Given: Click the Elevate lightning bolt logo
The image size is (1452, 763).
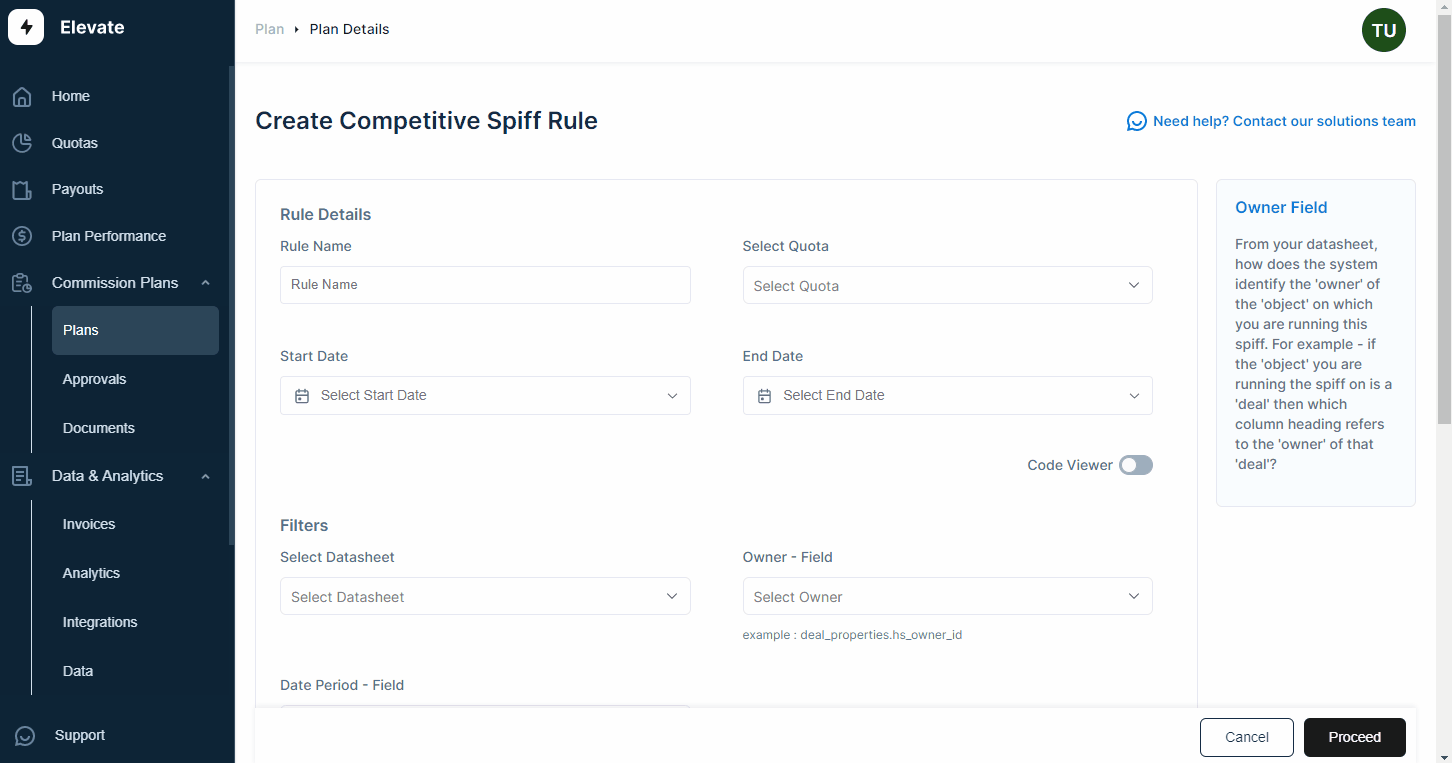Looking at the screenshot, I should point(26,27).
